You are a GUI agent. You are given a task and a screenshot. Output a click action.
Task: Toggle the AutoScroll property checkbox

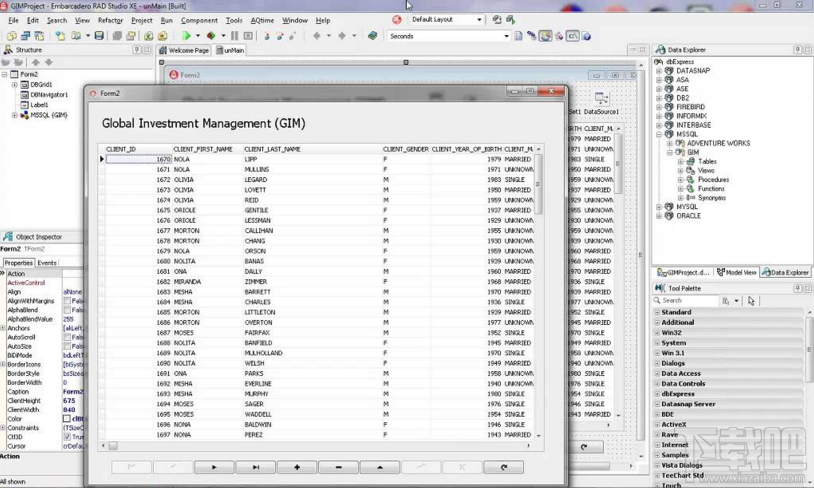tap(67, 337)
